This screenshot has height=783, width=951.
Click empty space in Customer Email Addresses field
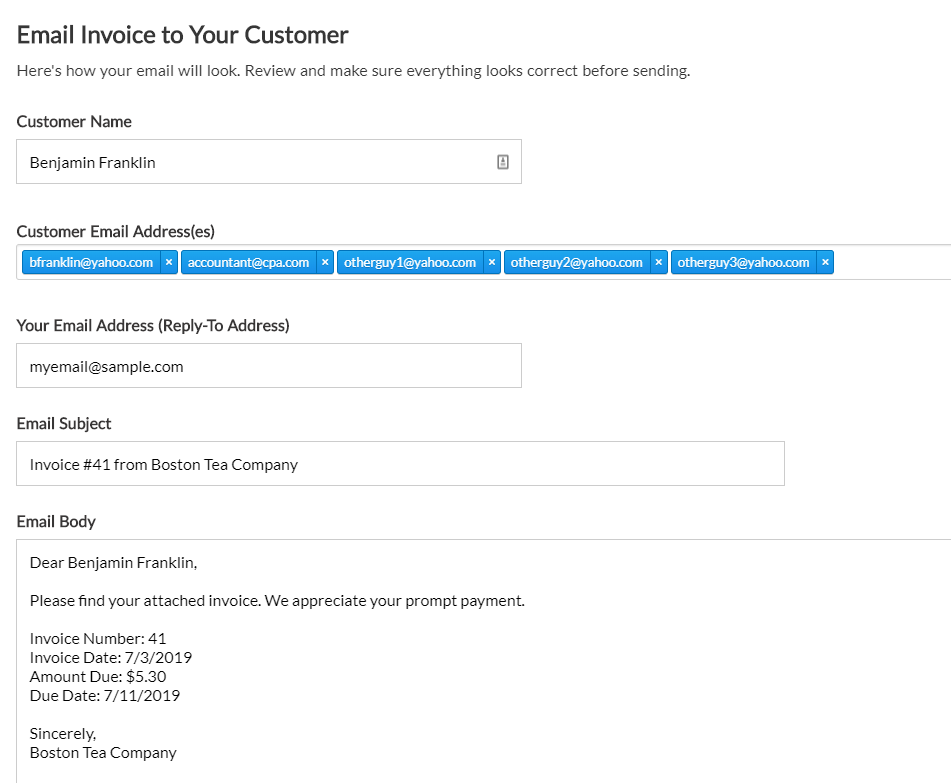tap(892, 262)
